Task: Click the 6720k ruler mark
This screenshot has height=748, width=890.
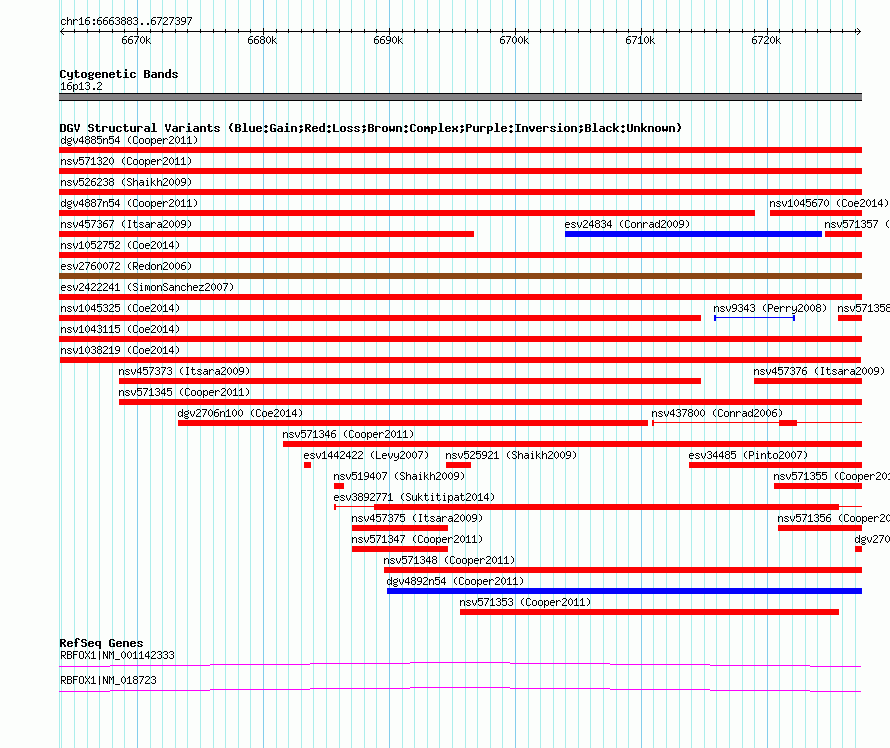Action: pos(766,40)
